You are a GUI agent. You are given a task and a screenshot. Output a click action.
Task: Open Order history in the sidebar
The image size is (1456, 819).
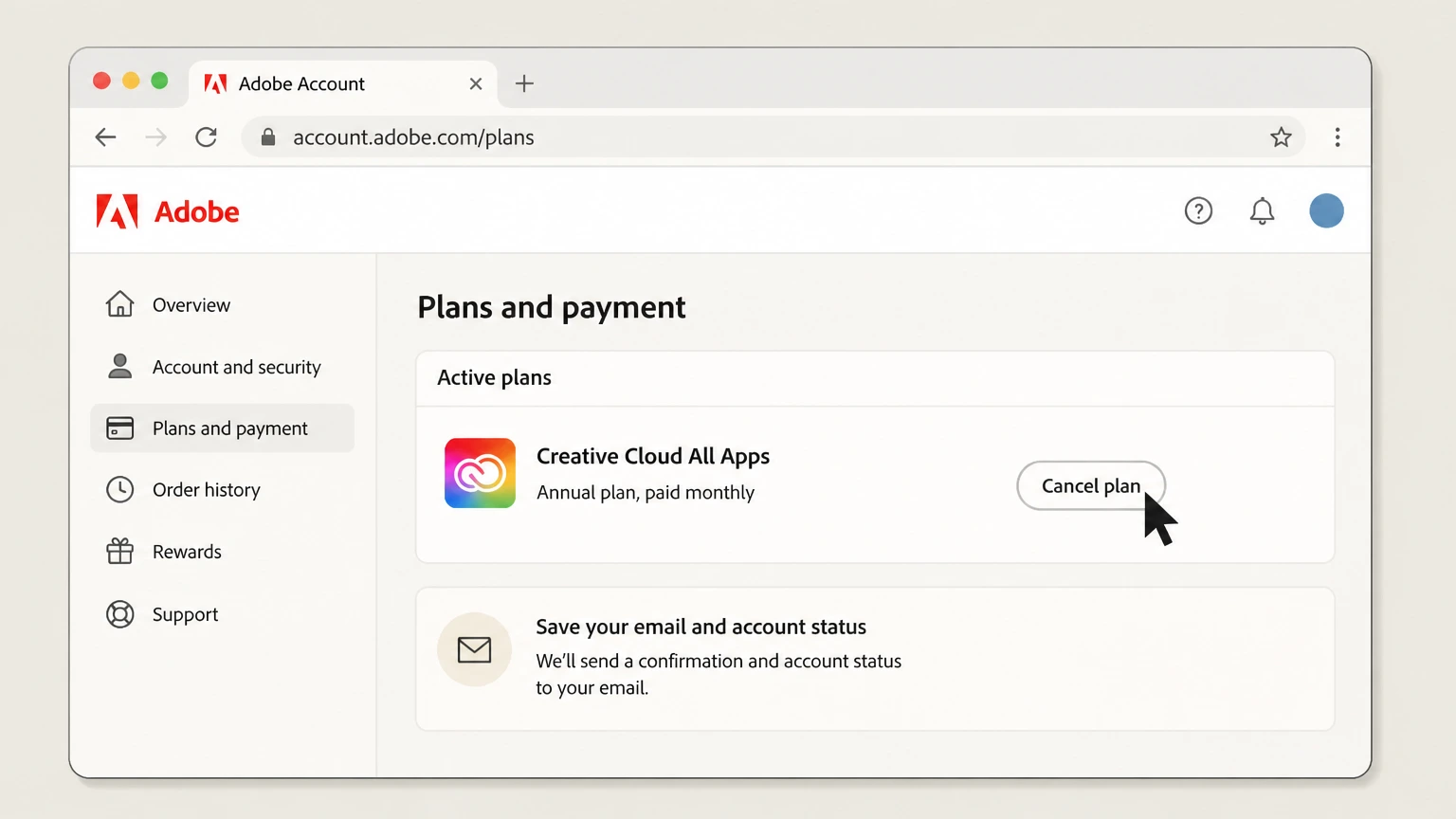[x=222, y=489]
